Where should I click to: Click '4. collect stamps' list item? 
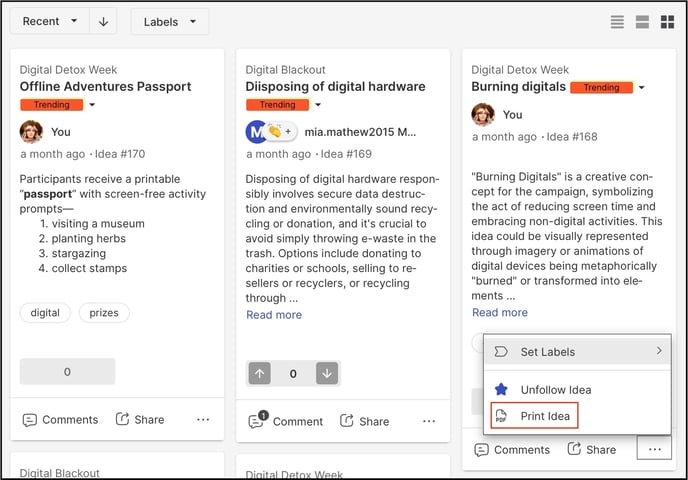pyautogui.click(x=82, y=268)
